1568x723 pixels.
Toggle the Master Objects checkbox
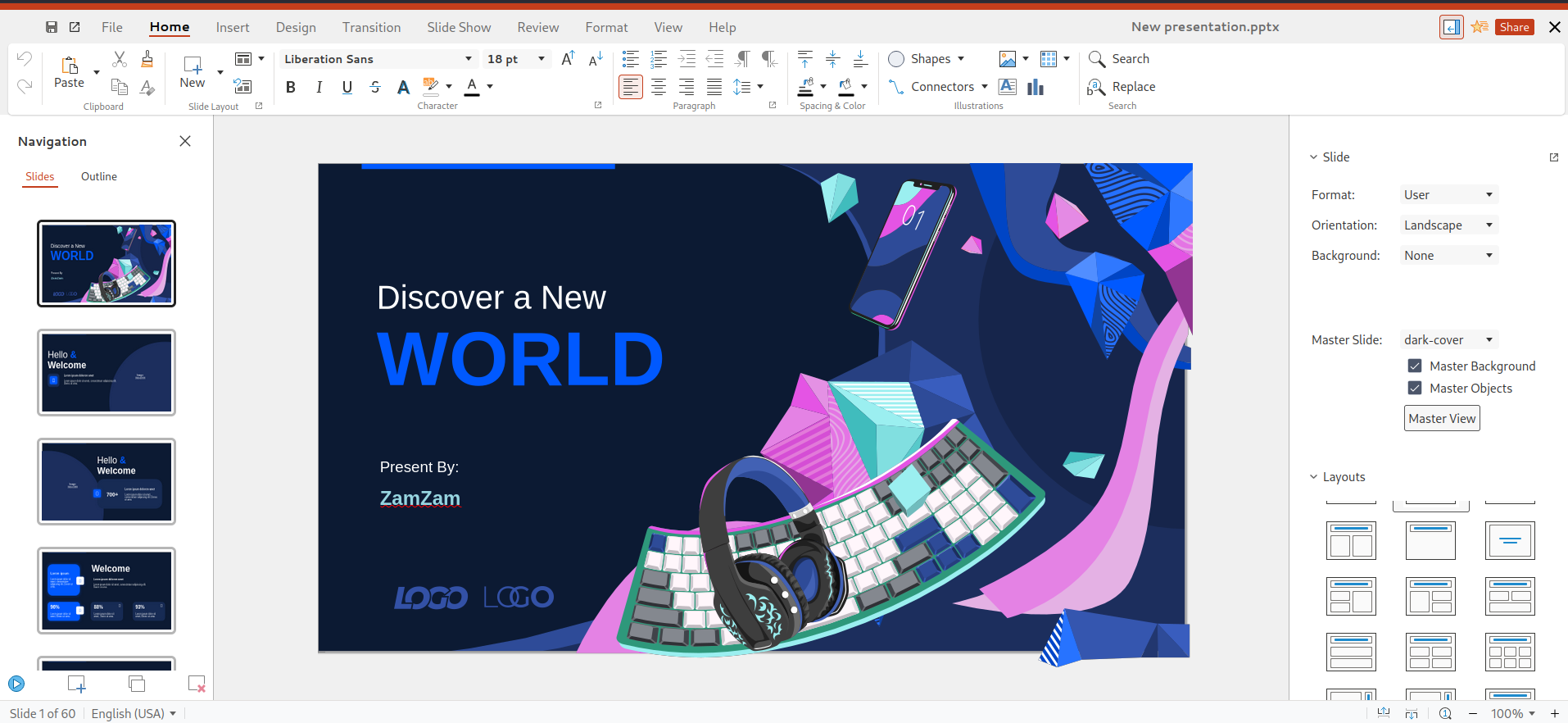tap(1415, 388)
